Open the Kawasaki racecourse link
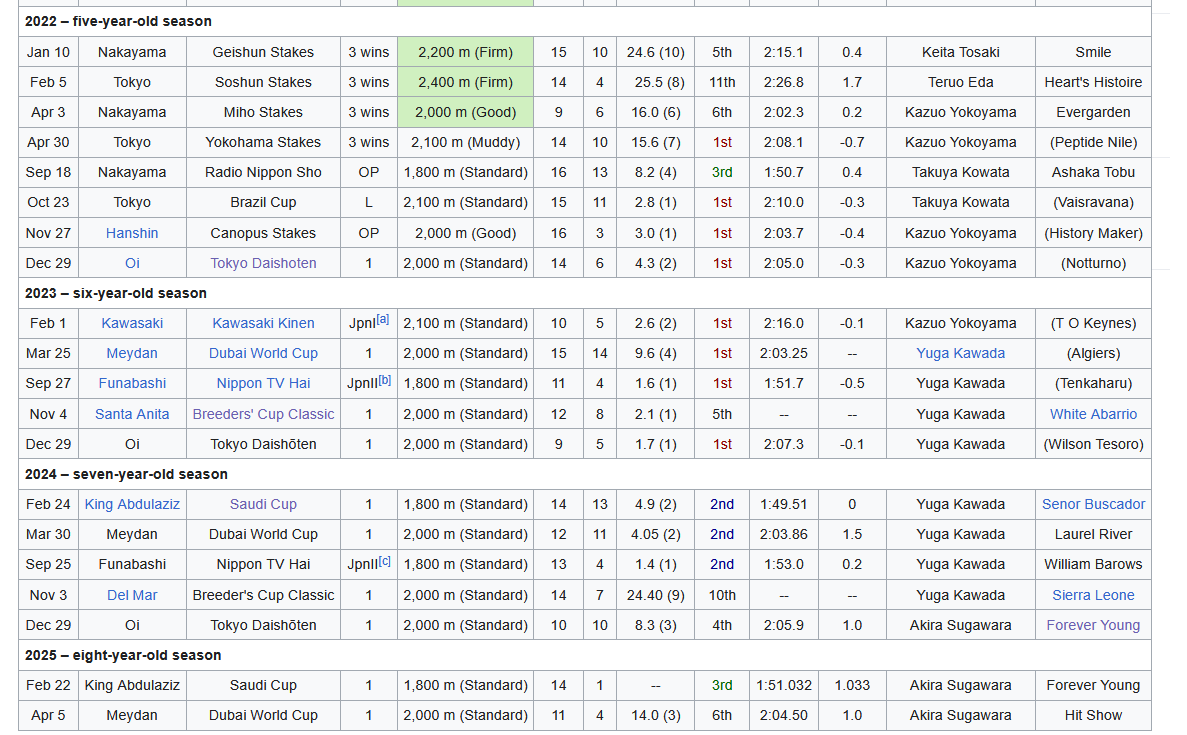This screenshot has height=735, width=1187. tap(132, 323)
